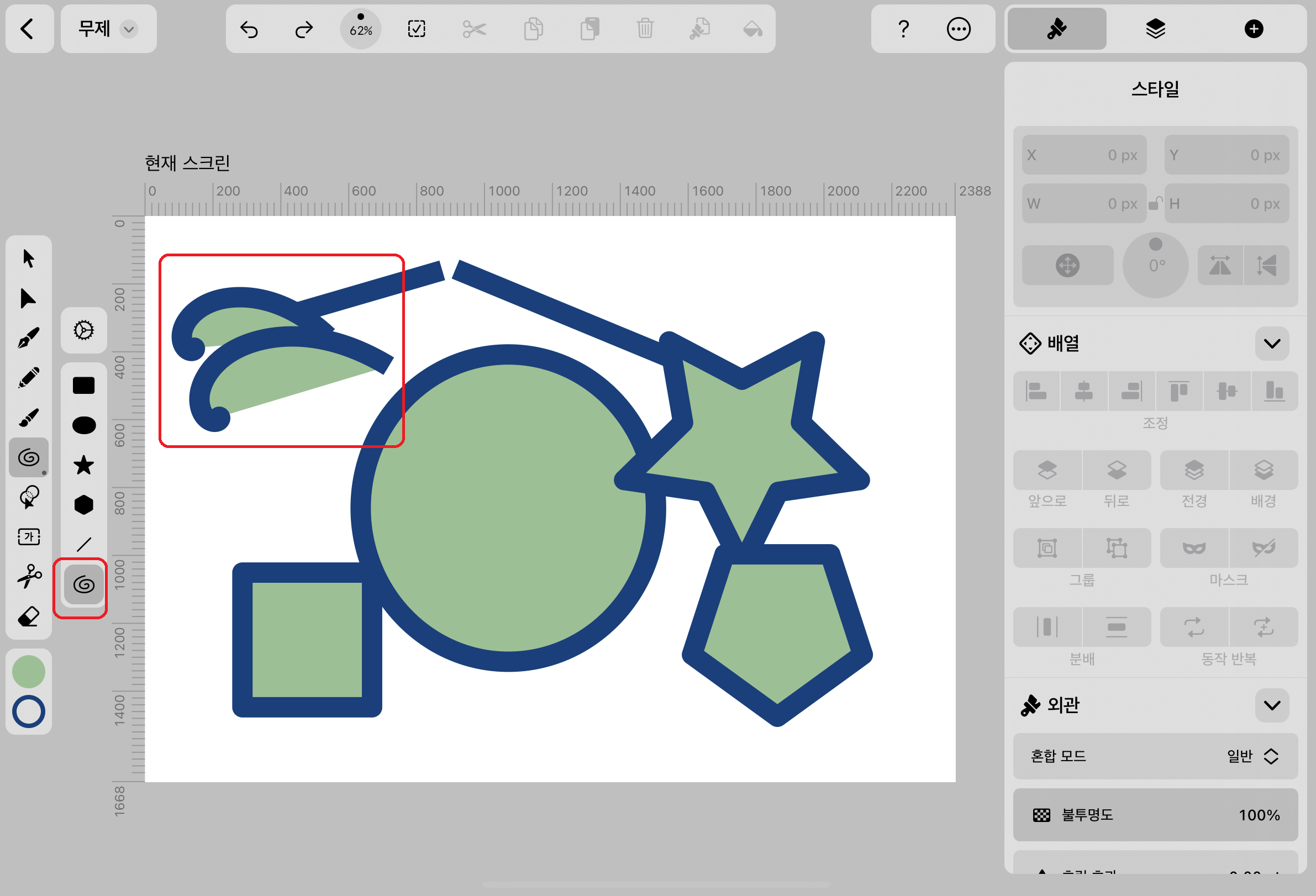Select the Pen tool in left toolbar

[28, 338]
